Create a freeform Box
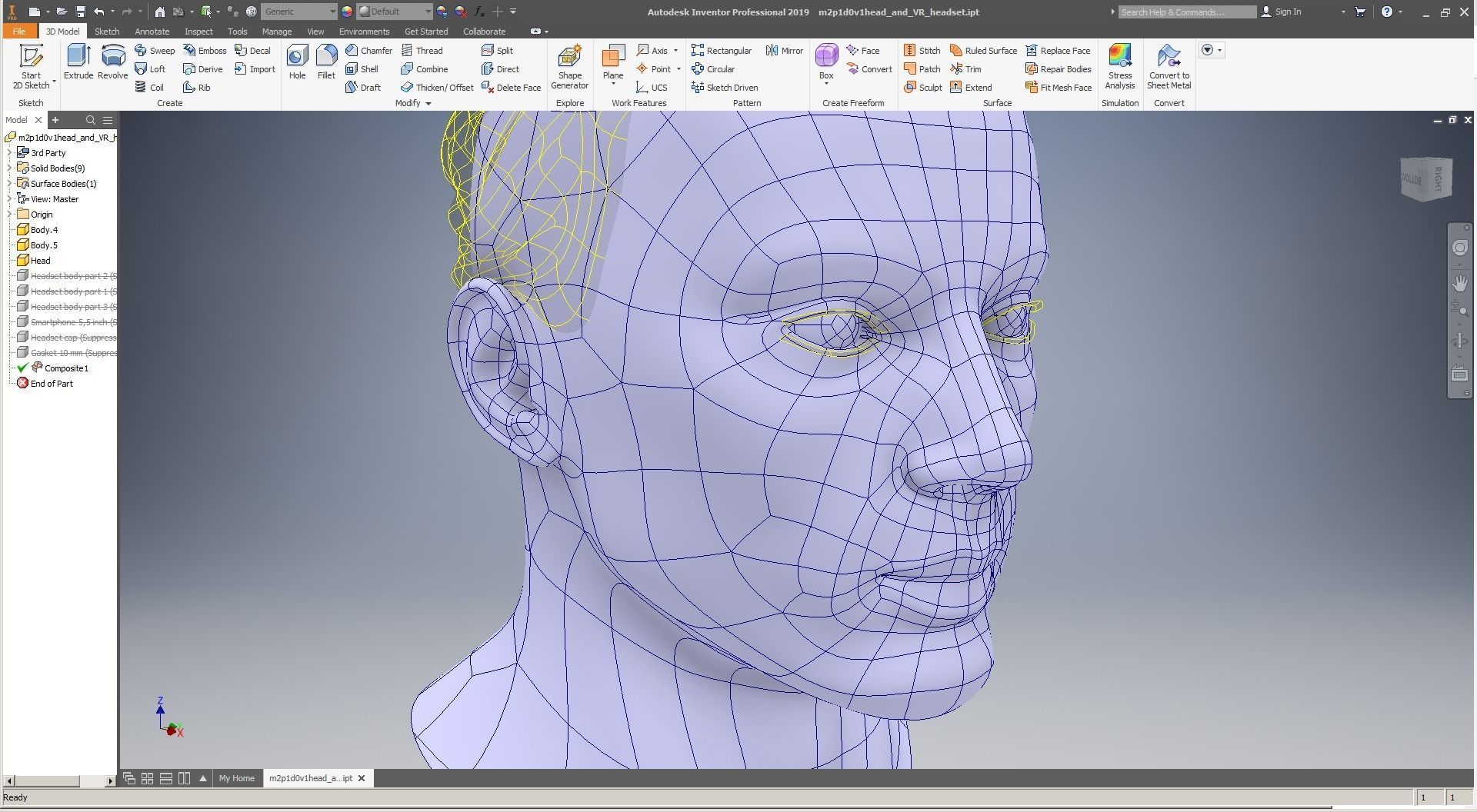Image resolution: width=1477 pixels, height=812 pixels. pos(826,60)
